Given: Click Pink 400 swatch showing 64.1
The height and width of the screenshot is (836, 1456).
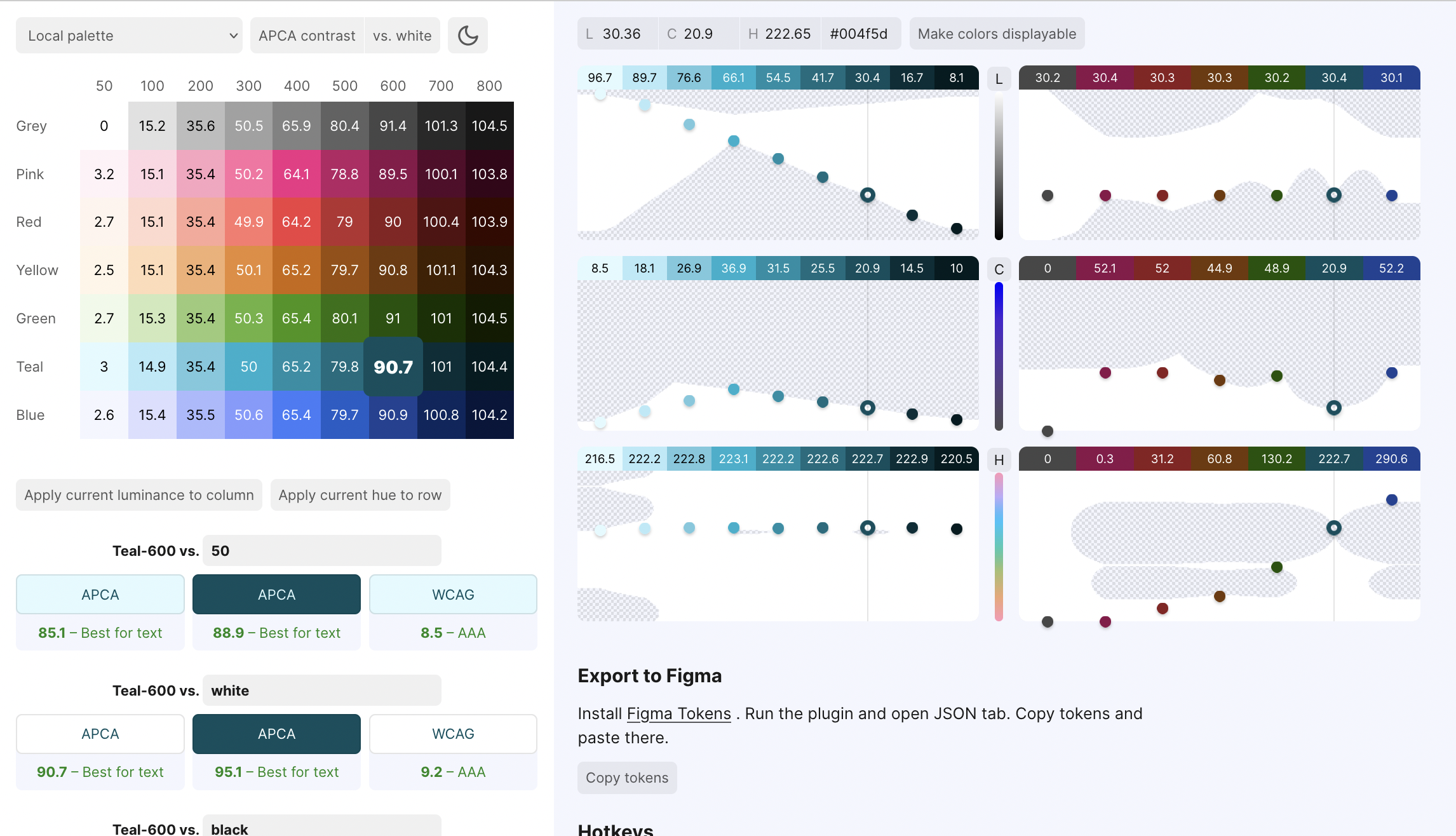Looking at the screenshot, I should point(297,174).
